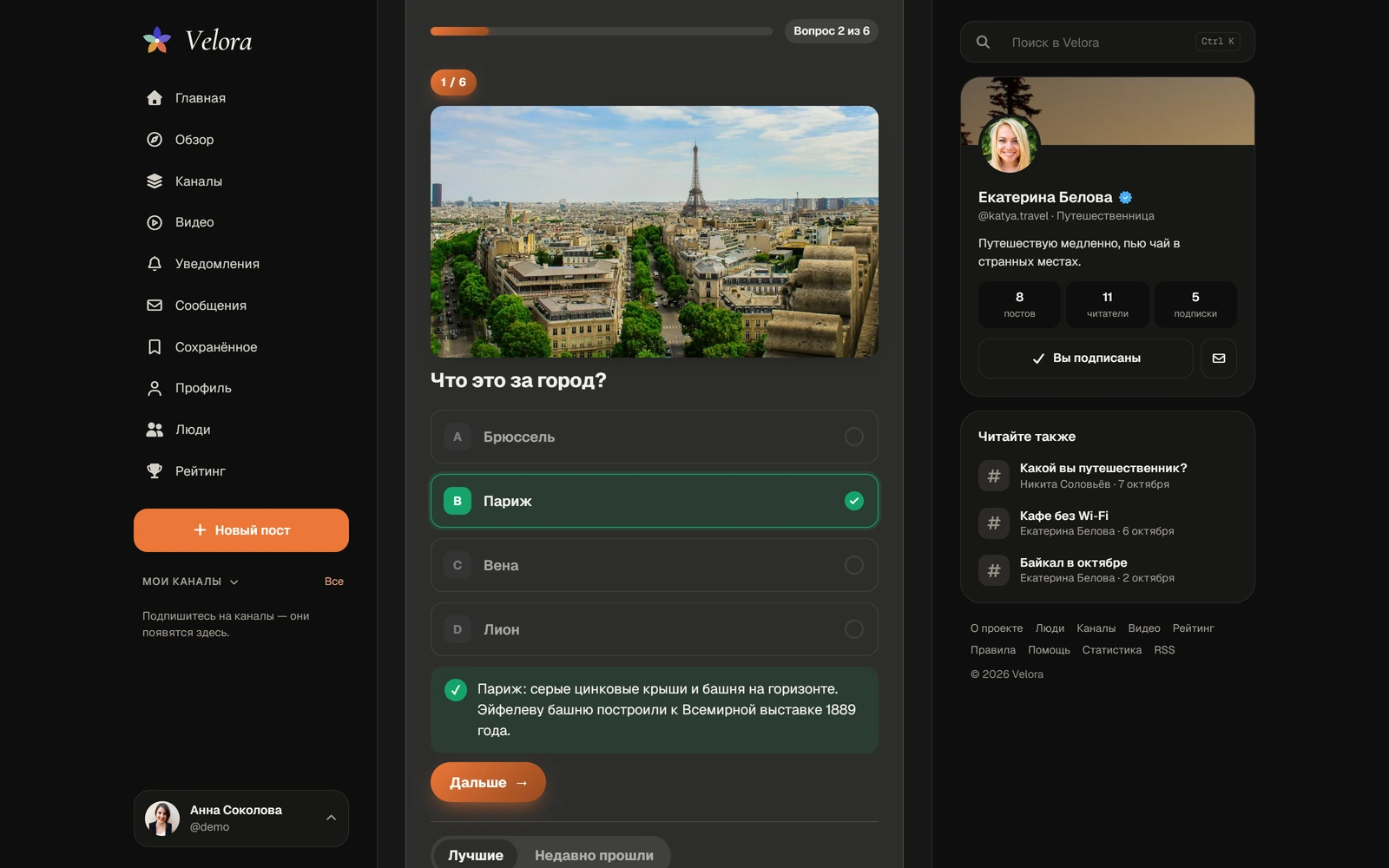Create a post with Новый пост

tap(241, 530)
